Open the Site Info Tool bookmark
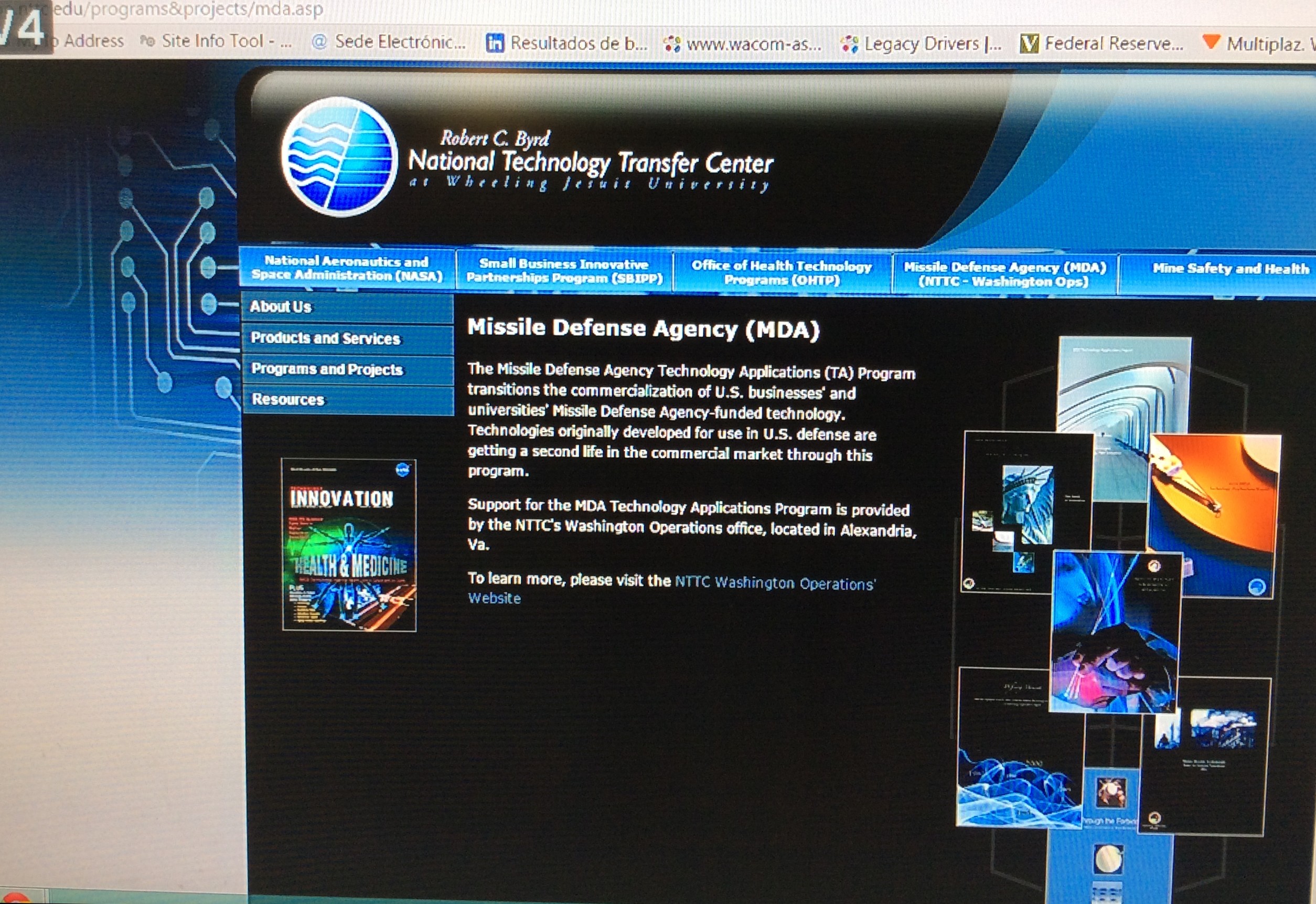 point(216,41)
